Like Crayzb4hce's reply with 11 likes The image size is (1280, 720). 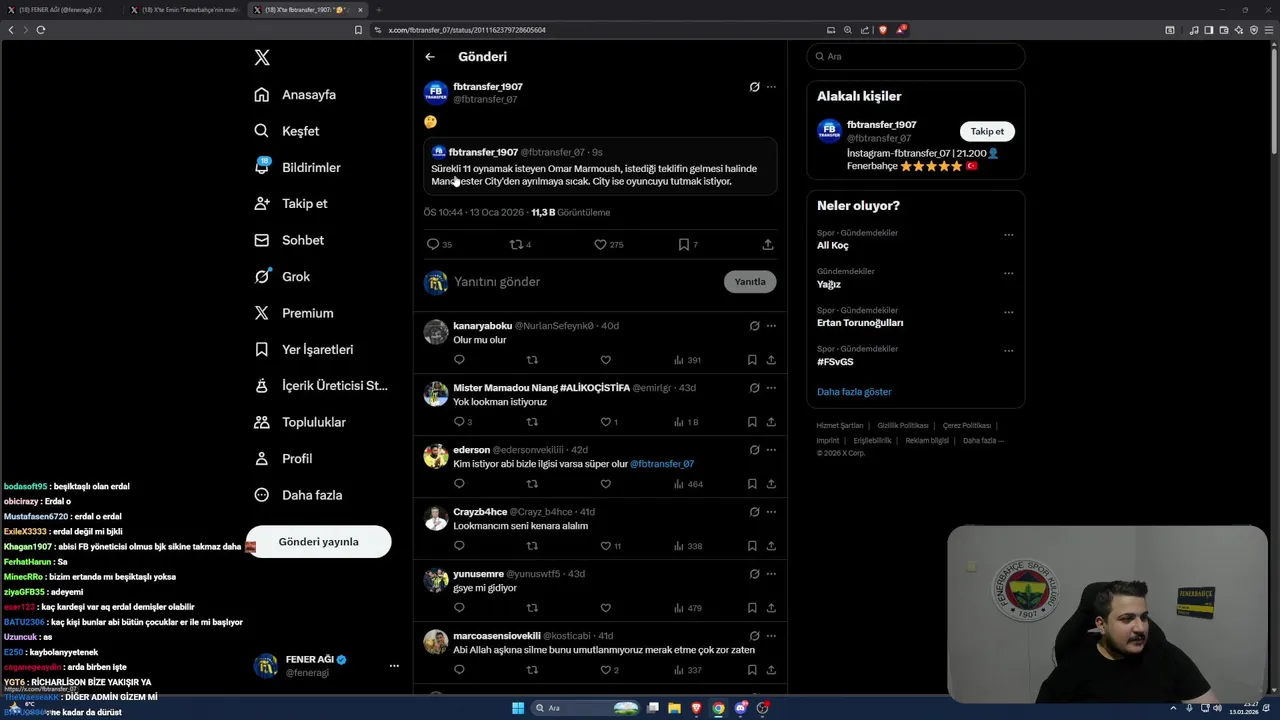click(605, 546)
